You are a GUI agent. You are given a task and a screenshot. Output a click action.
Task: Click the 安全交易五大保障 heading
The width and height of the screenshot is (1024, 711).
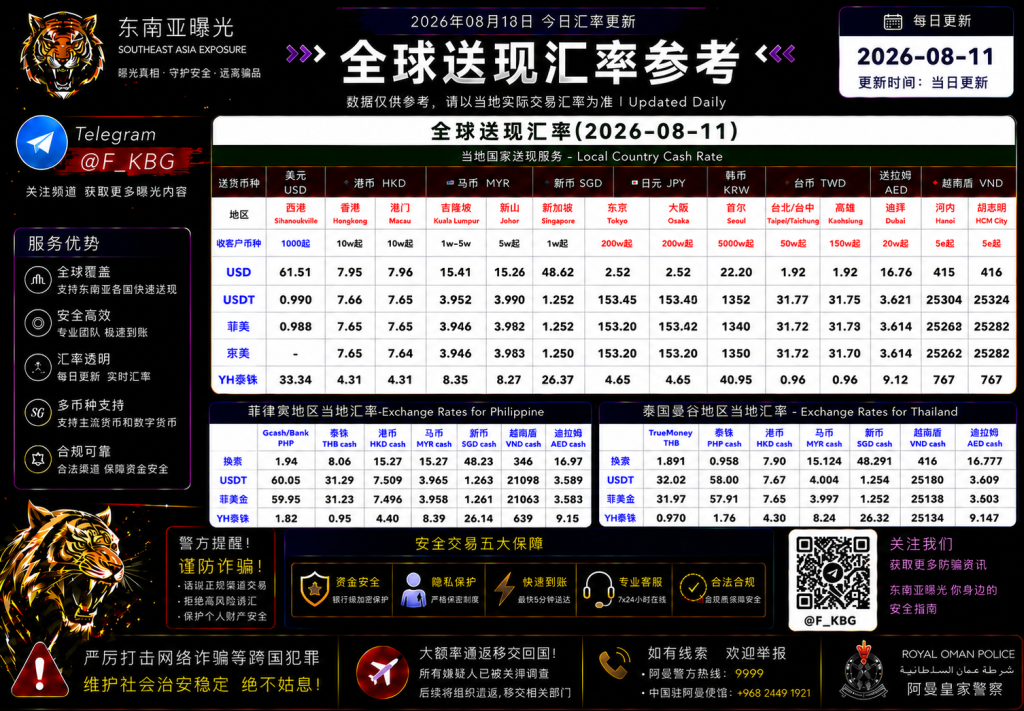(479, 545)
